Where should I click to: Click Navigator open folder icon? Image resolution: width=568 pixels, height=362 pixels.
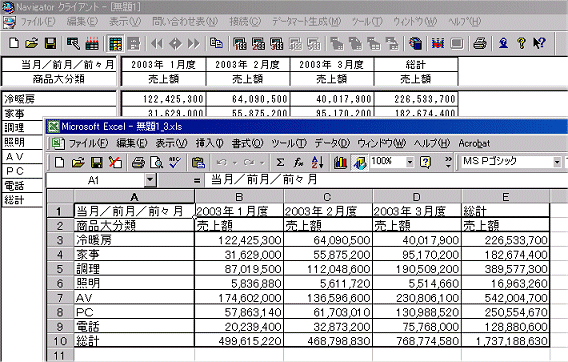click(32, 44)
